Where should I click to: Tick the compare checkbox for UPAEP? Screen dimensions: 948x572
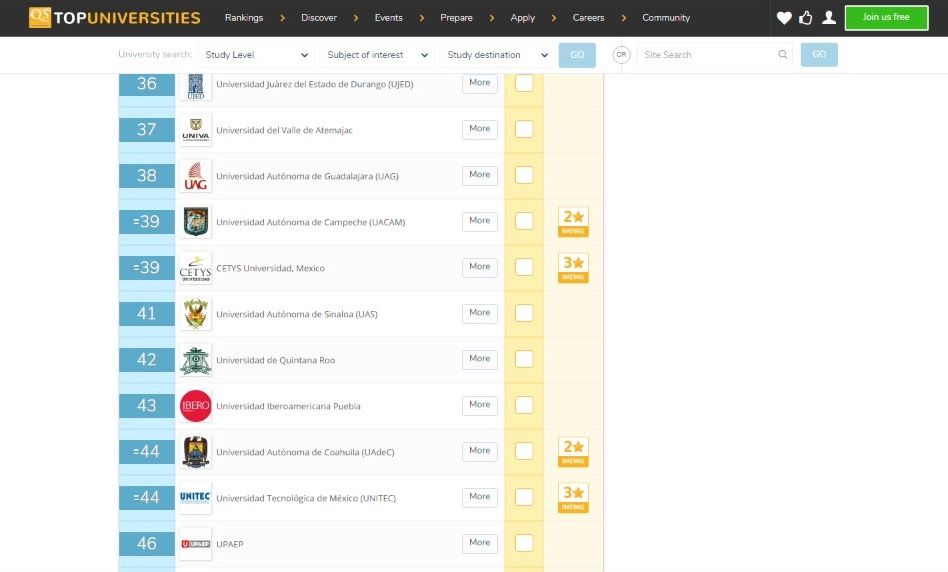click(524, 542)
